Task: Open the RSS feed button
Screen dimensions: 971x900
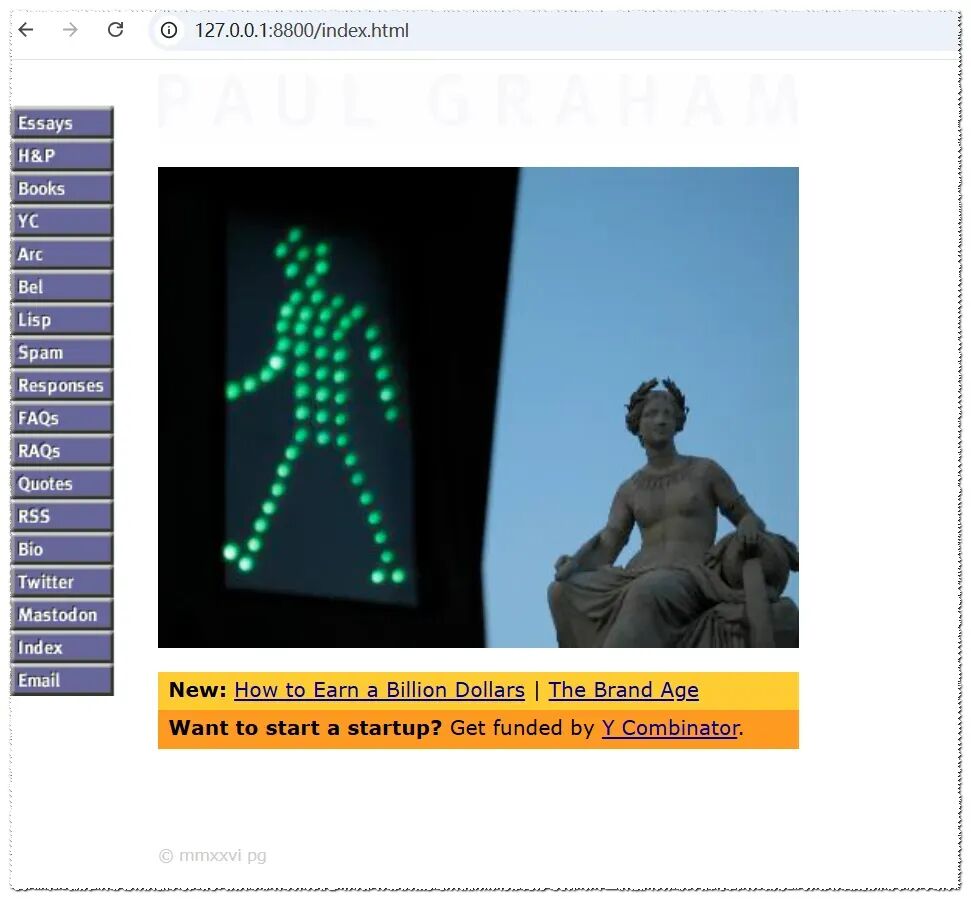Action: click(62, 516)
